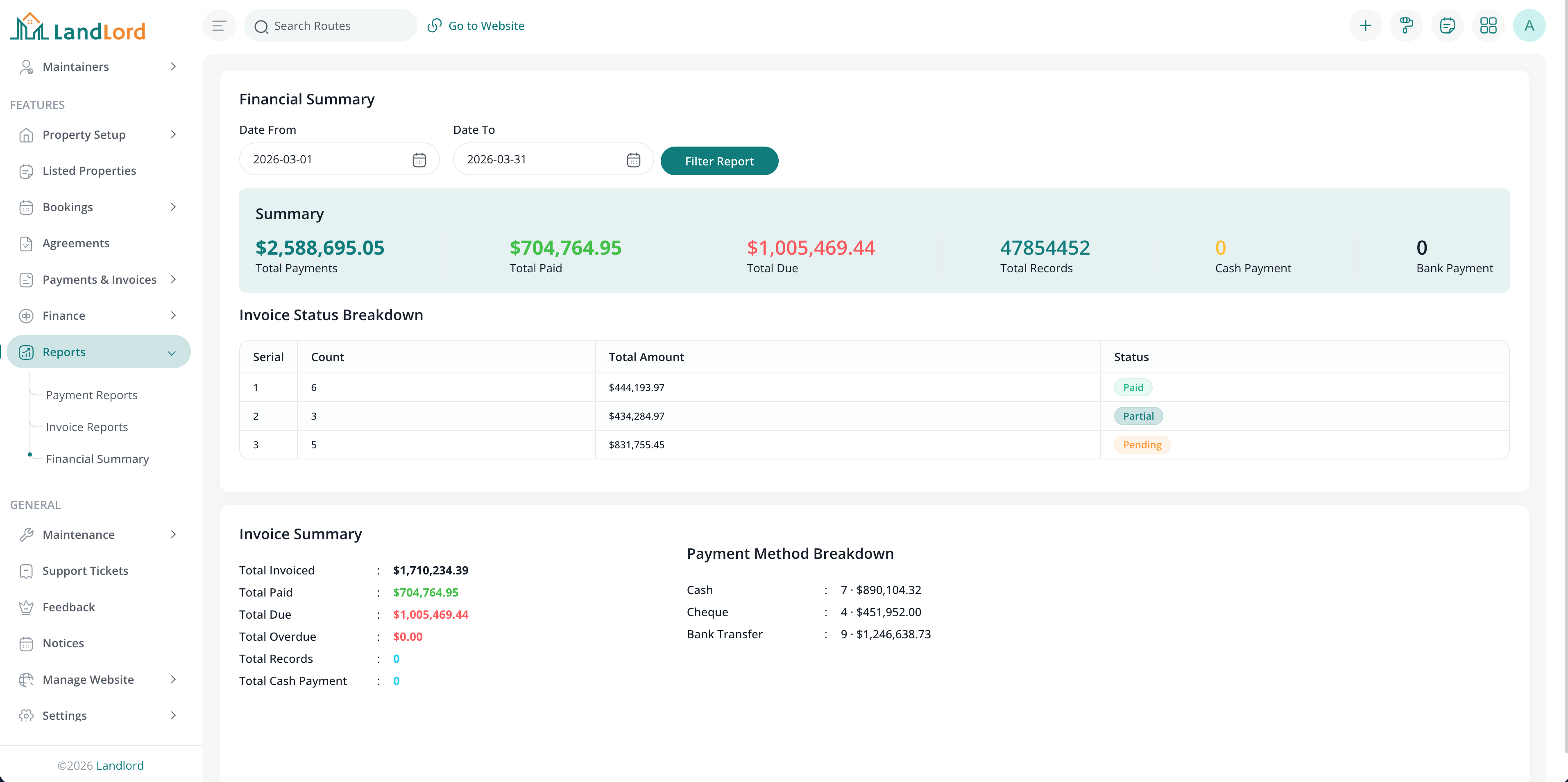The height and width of the screenshot is (782, 1568).
Task: Select Payment Reports in the sidebar
Action: [x=92, y=394]
